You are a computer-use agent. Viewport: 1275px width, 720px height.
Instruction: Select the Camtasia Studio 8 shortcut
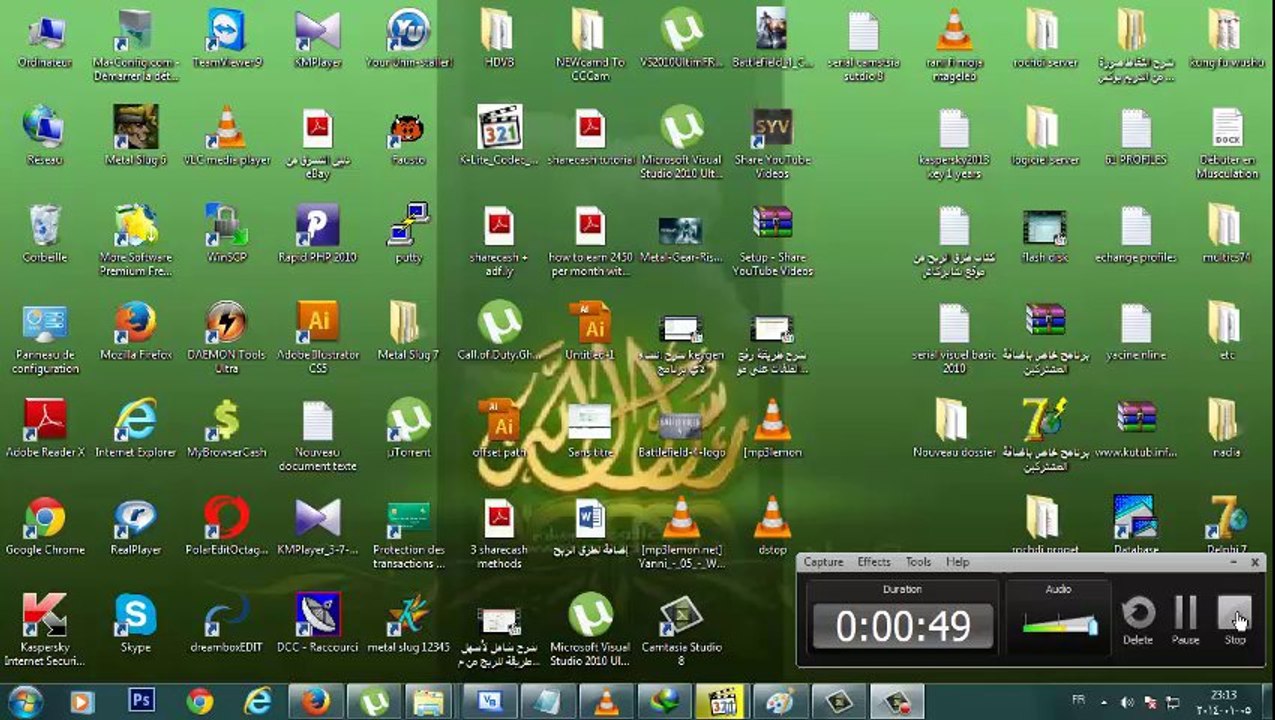tap(681, 630)
